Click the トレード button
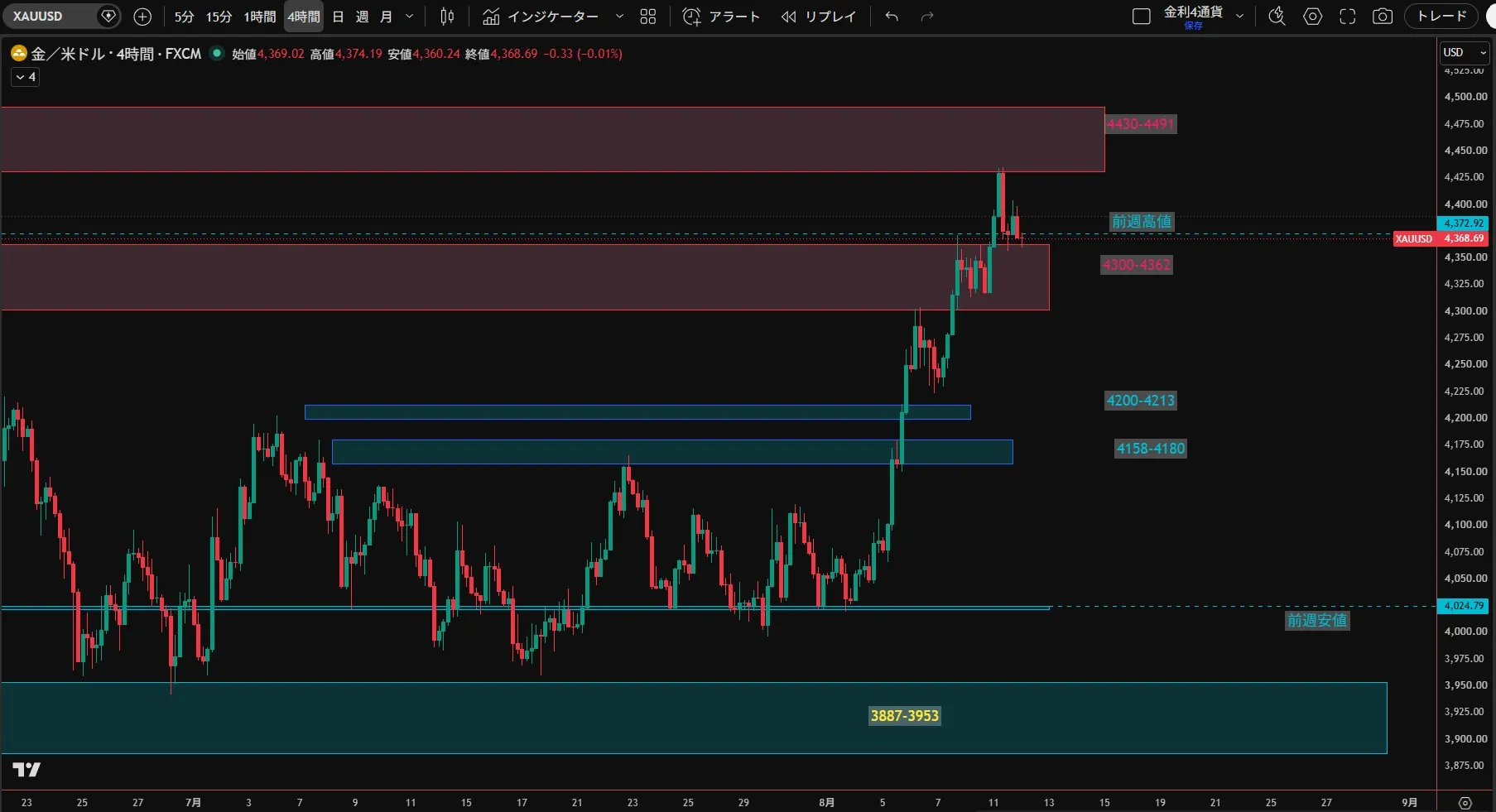 click(x=1441, y=17)
